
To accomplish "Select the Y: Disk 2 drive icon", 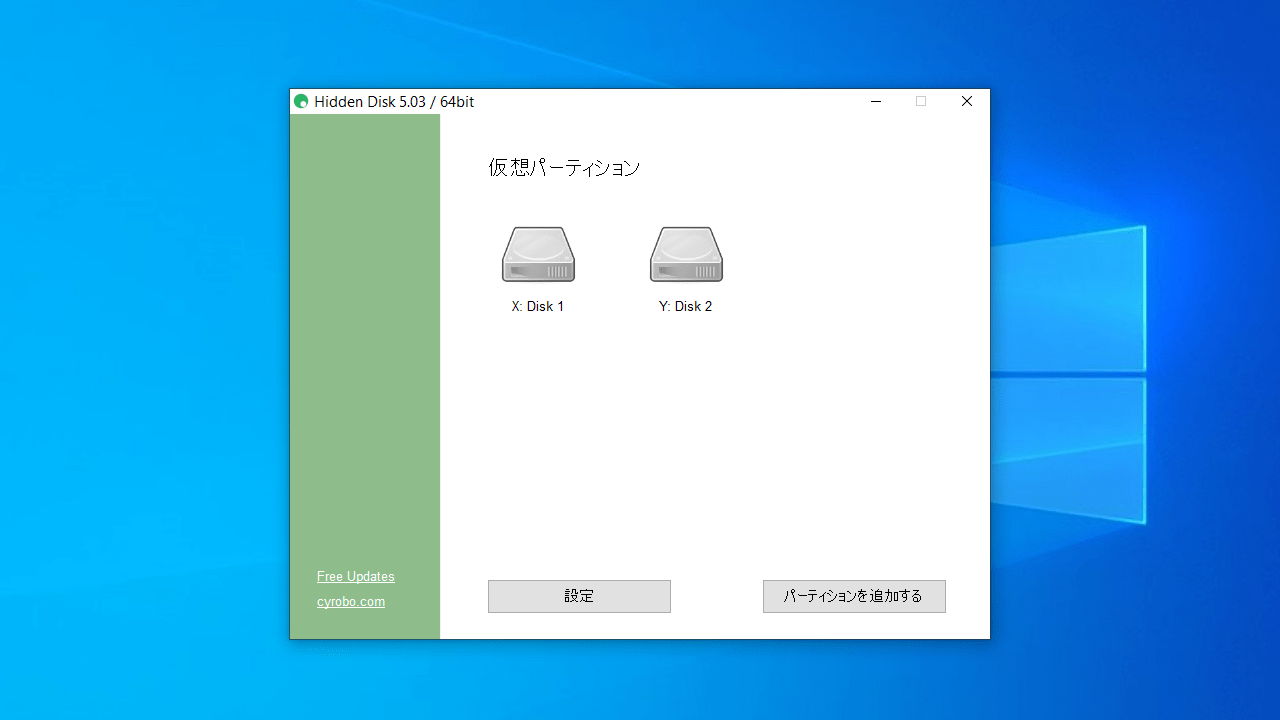I will 686,255.
